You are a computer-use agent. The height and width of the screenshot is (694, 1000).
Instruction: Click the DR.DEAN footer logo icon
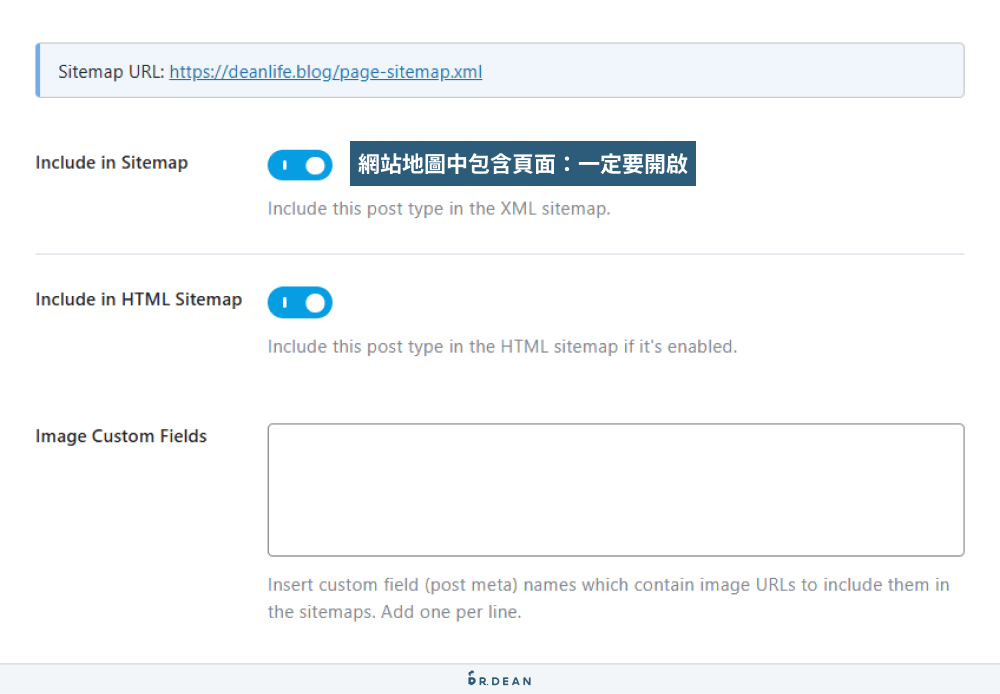472,678
